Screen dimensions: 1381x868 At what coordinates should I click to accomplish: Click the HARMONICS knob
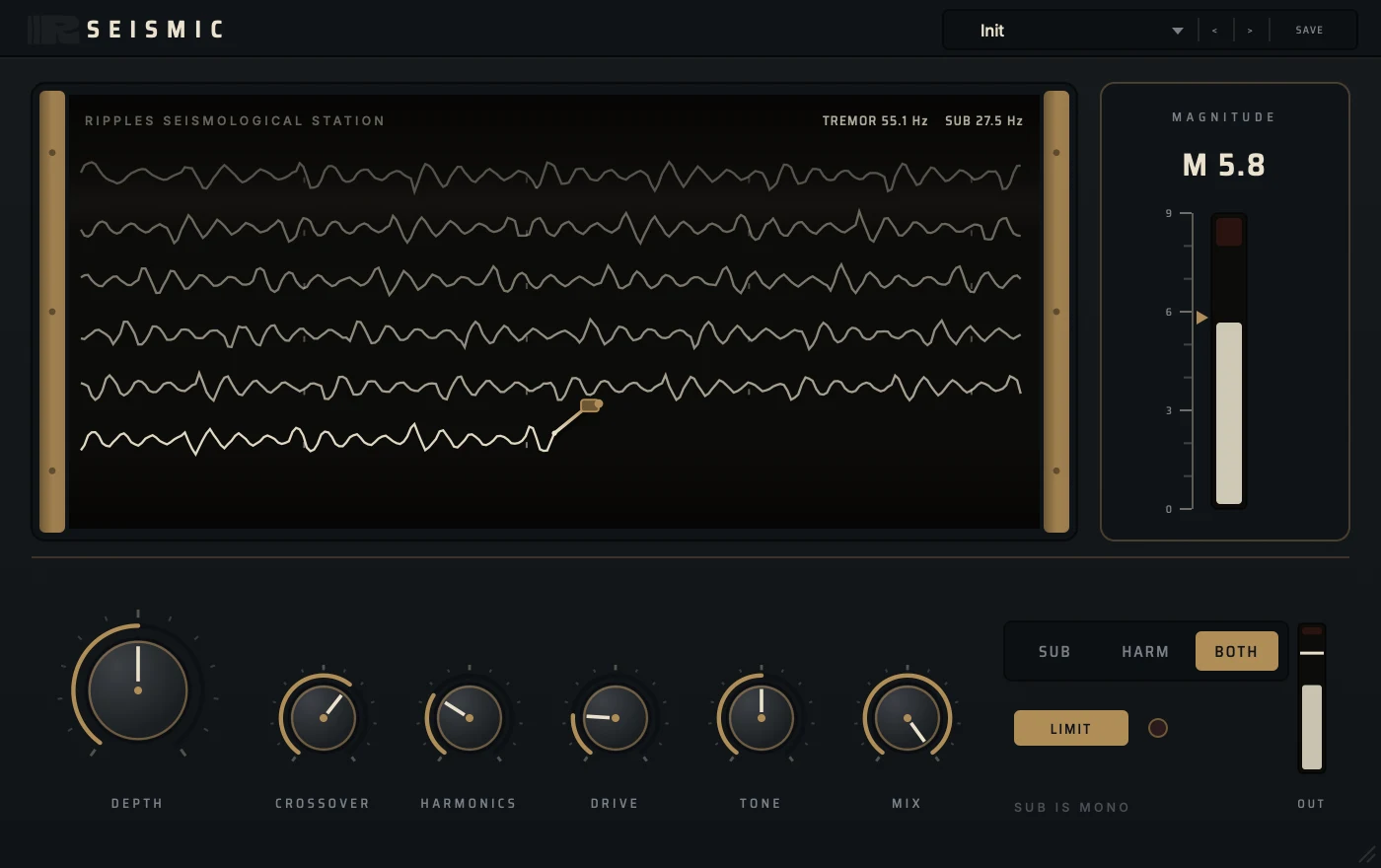point(470,718)
